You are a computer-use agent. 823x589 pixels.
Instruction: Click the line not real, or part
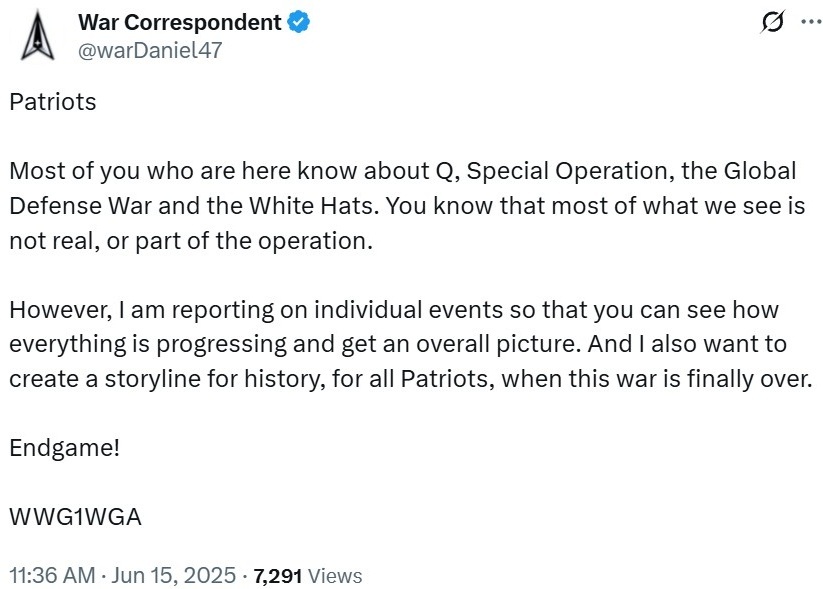(191, 241)
